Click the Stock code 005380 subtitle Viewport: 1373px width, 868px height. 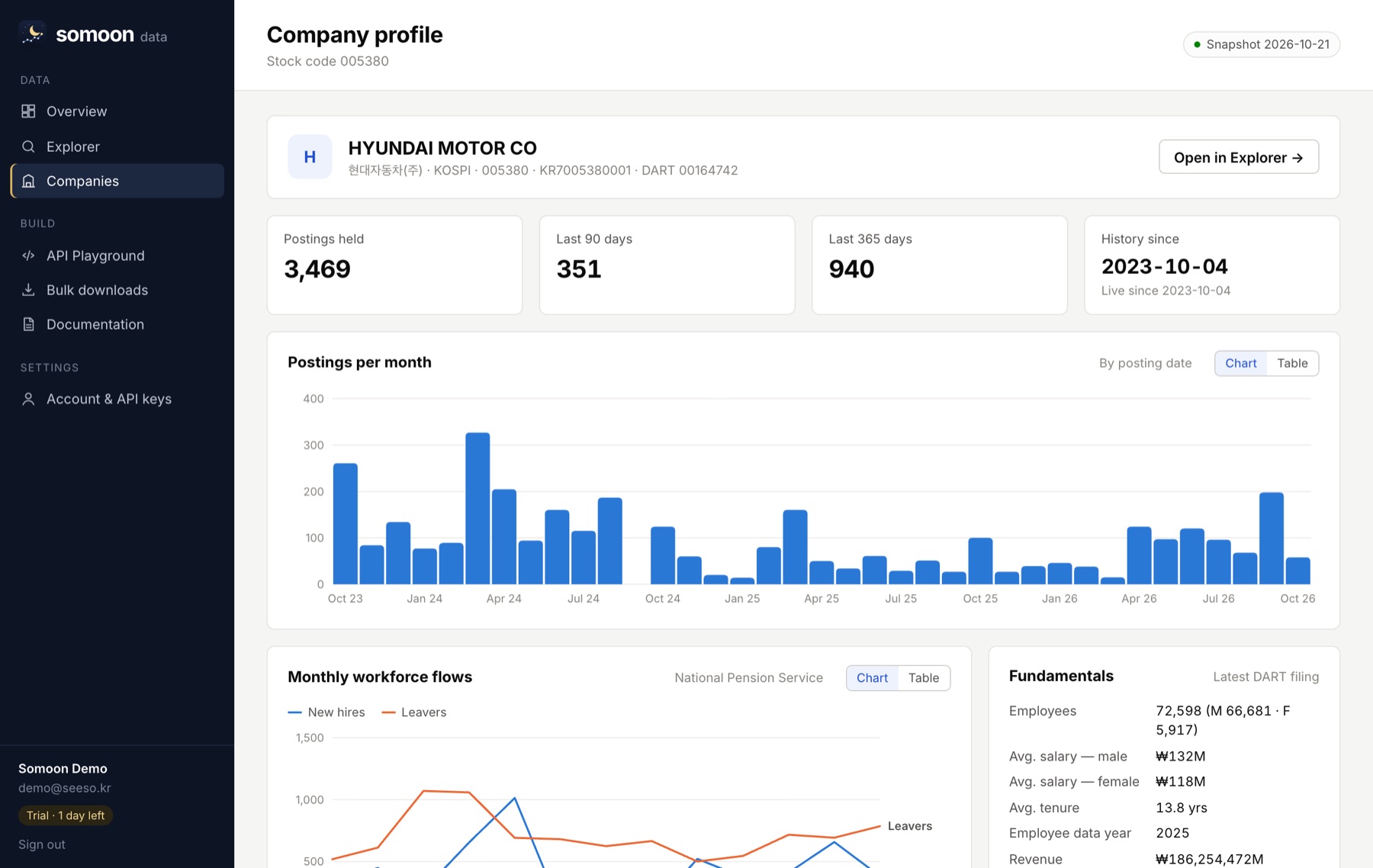coord(327,61)
